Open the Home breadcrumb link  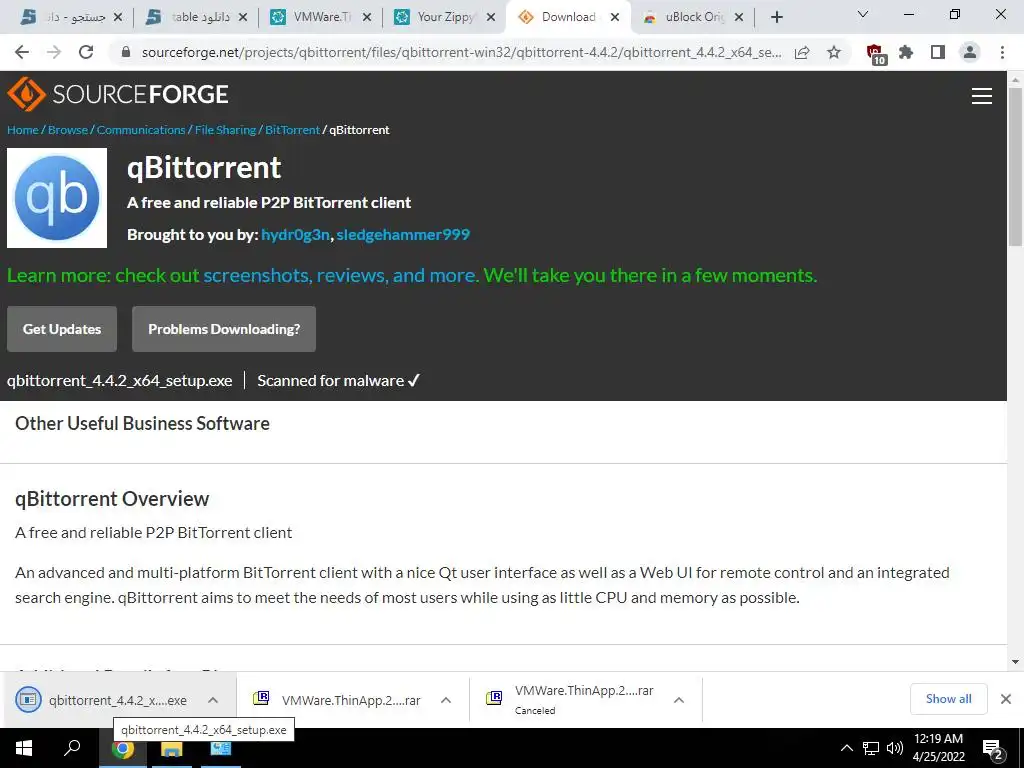(x=23, y=130)
